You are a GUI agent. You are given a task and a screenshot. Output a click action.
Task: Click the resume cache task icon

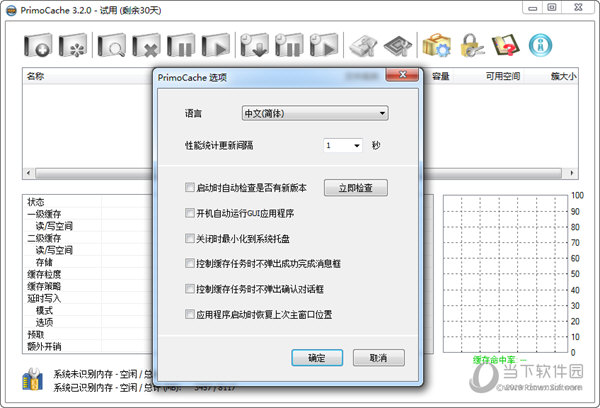click(x=216, y=45)
